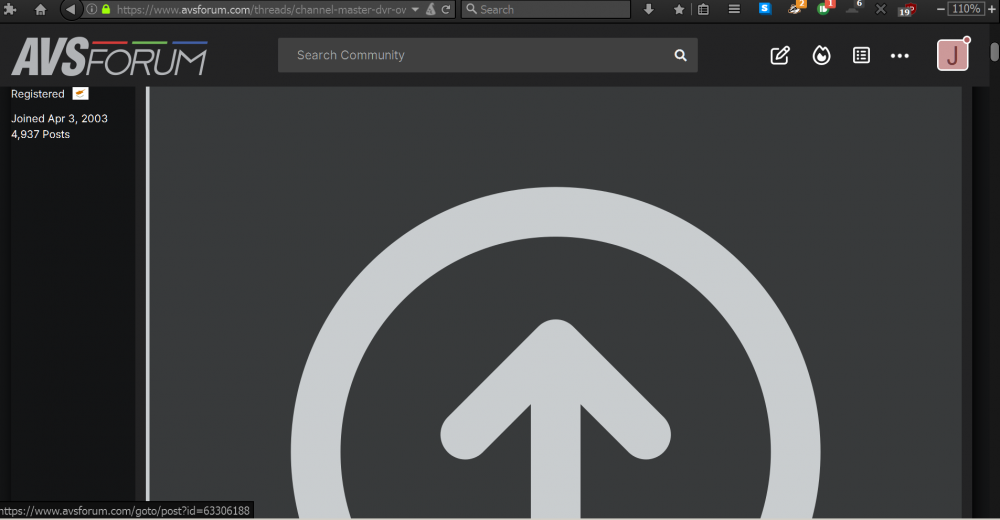Click the three-dot more options icon
The image size is (1000, 520).
tap(900, 56)
